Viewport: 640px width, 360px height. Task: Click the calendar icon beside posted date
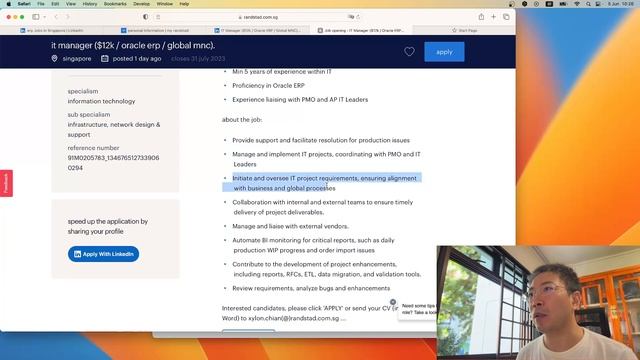click(x=104, y=59)
